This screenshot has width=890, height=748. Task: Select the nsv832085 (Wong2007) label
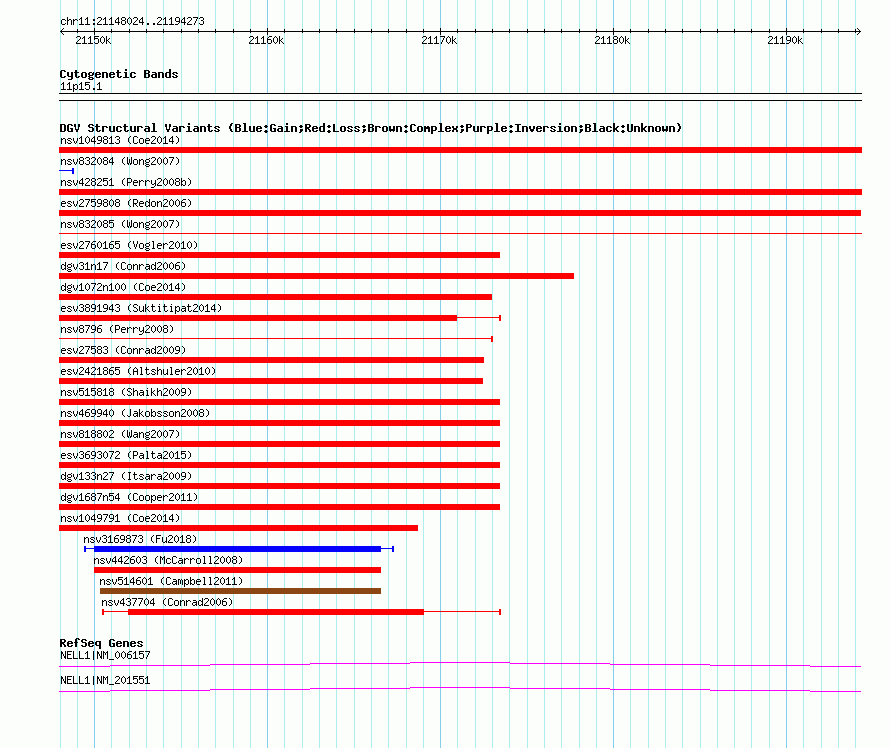(120, 224)
